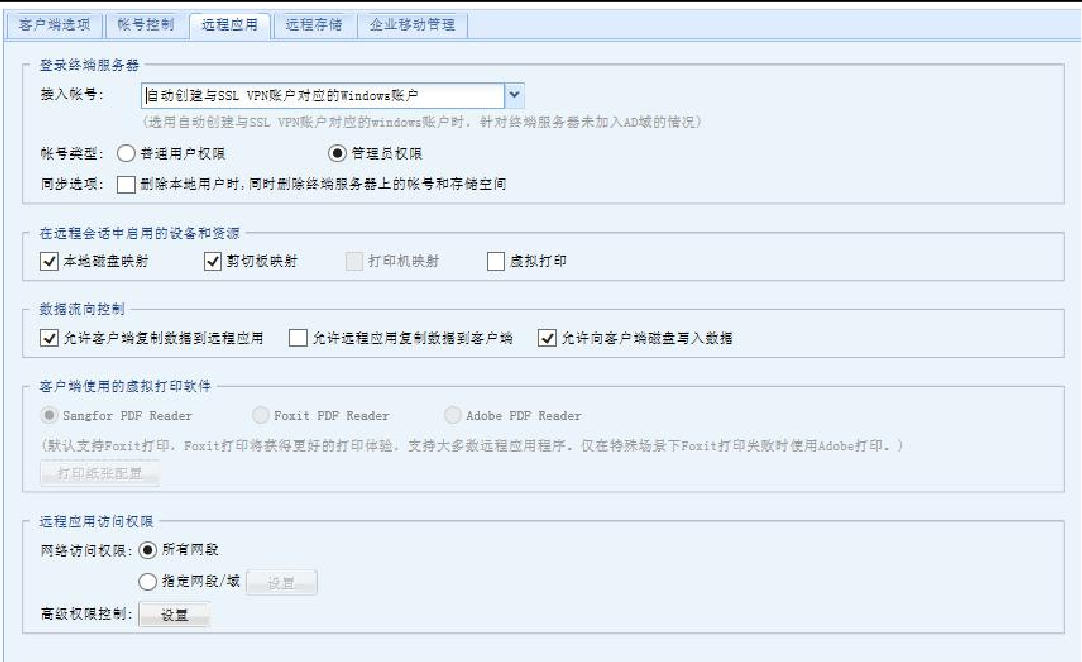1082x662 pixels.
Task: Uncheck the 本地磁盘映射 checkbox
Action: [50, 262]
